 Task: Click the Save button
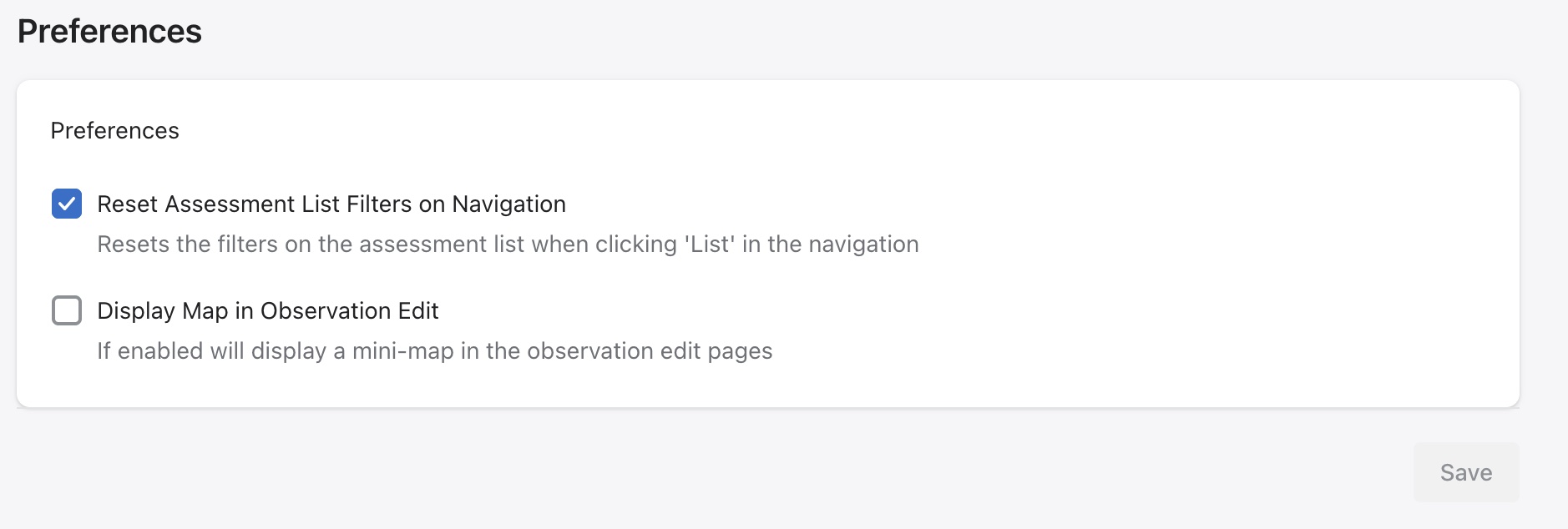[x=1465, y=472]
